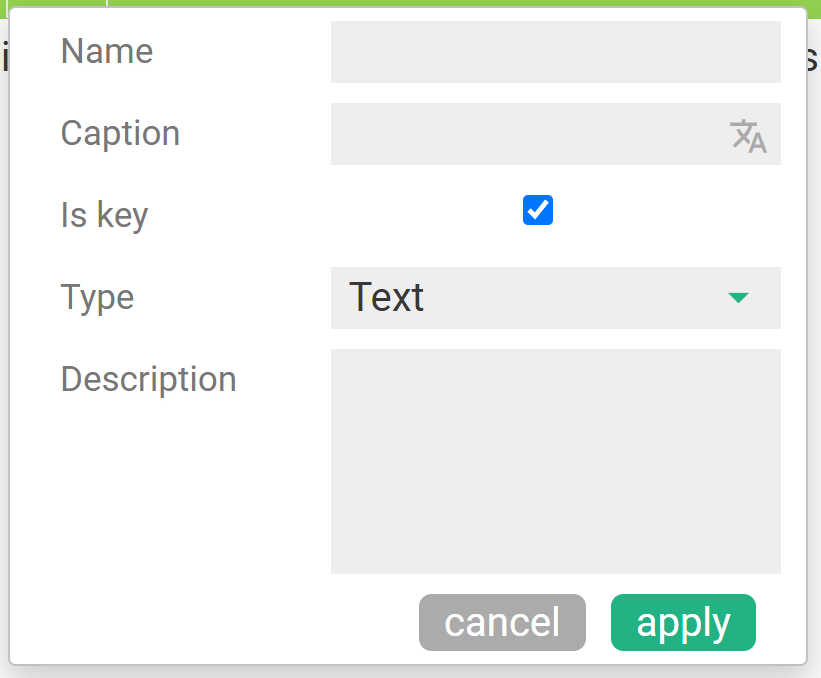The image size is (821, 678).
Task: Click the Description field label
Action: [149, 379]
